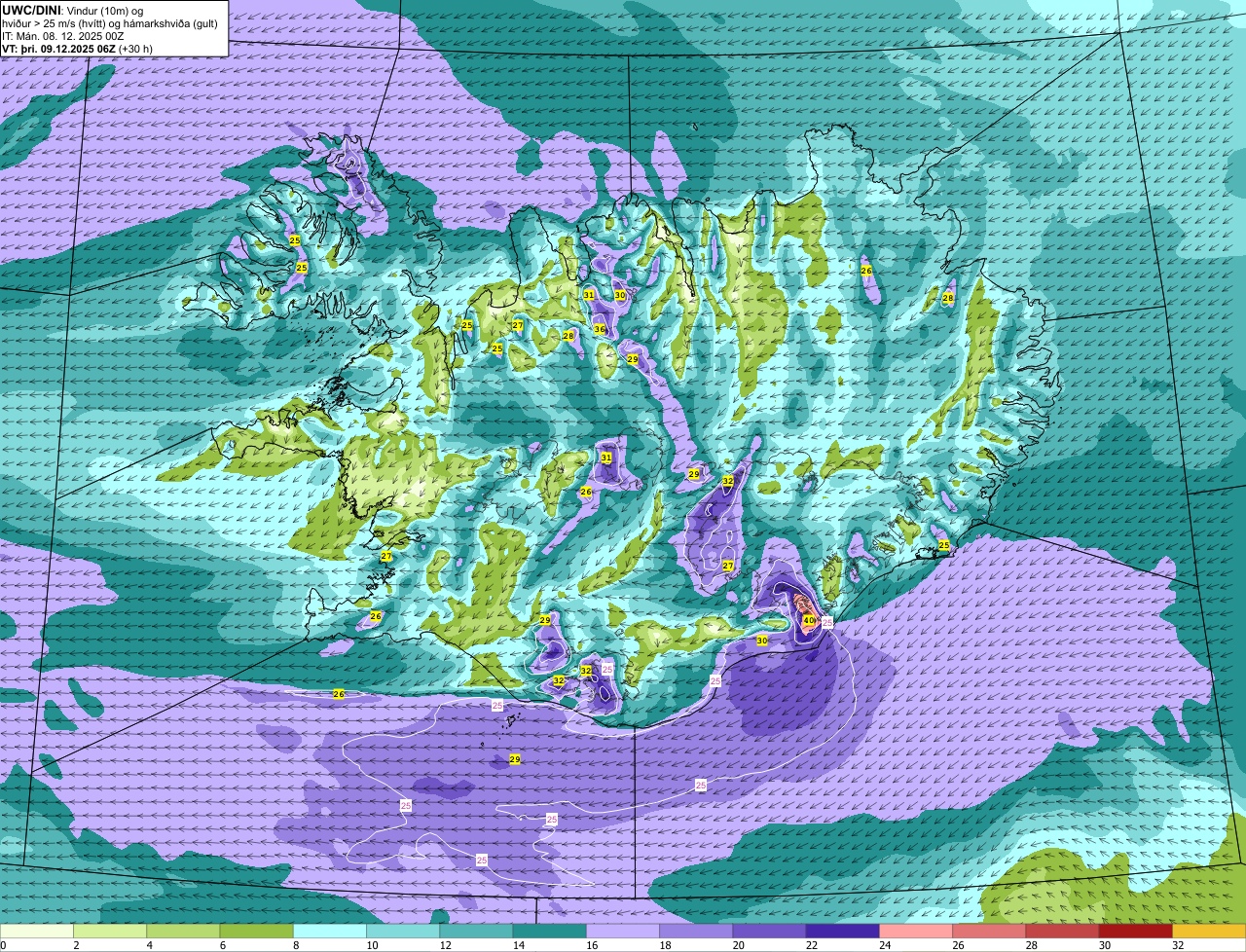Click the legend tick label "6"

point(221,944)
